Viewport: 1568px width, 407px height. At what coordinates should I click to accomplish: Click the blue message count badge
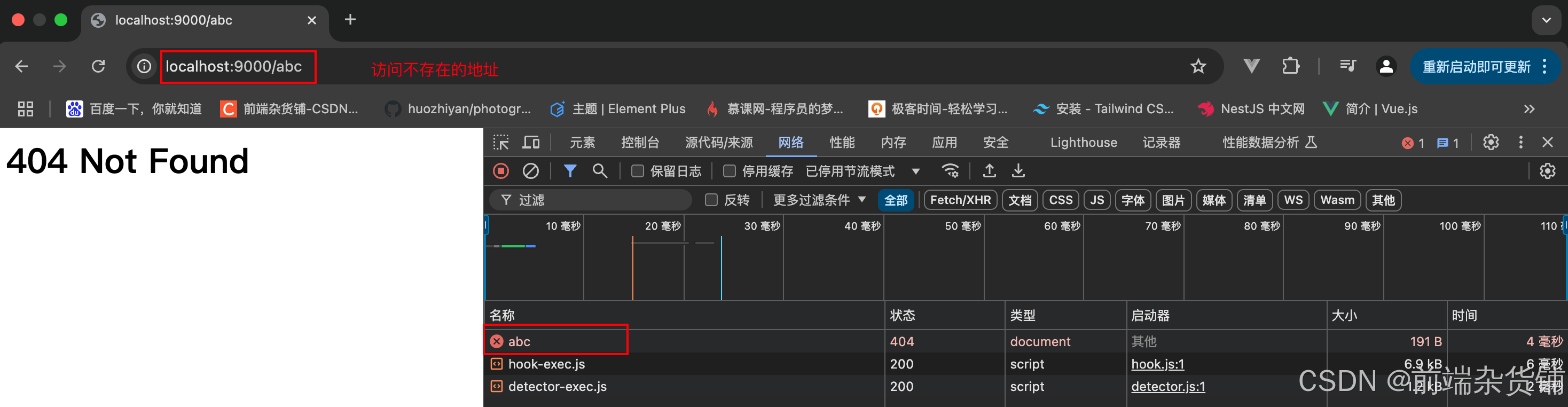pyautogui.click(x=1447, y=143)
